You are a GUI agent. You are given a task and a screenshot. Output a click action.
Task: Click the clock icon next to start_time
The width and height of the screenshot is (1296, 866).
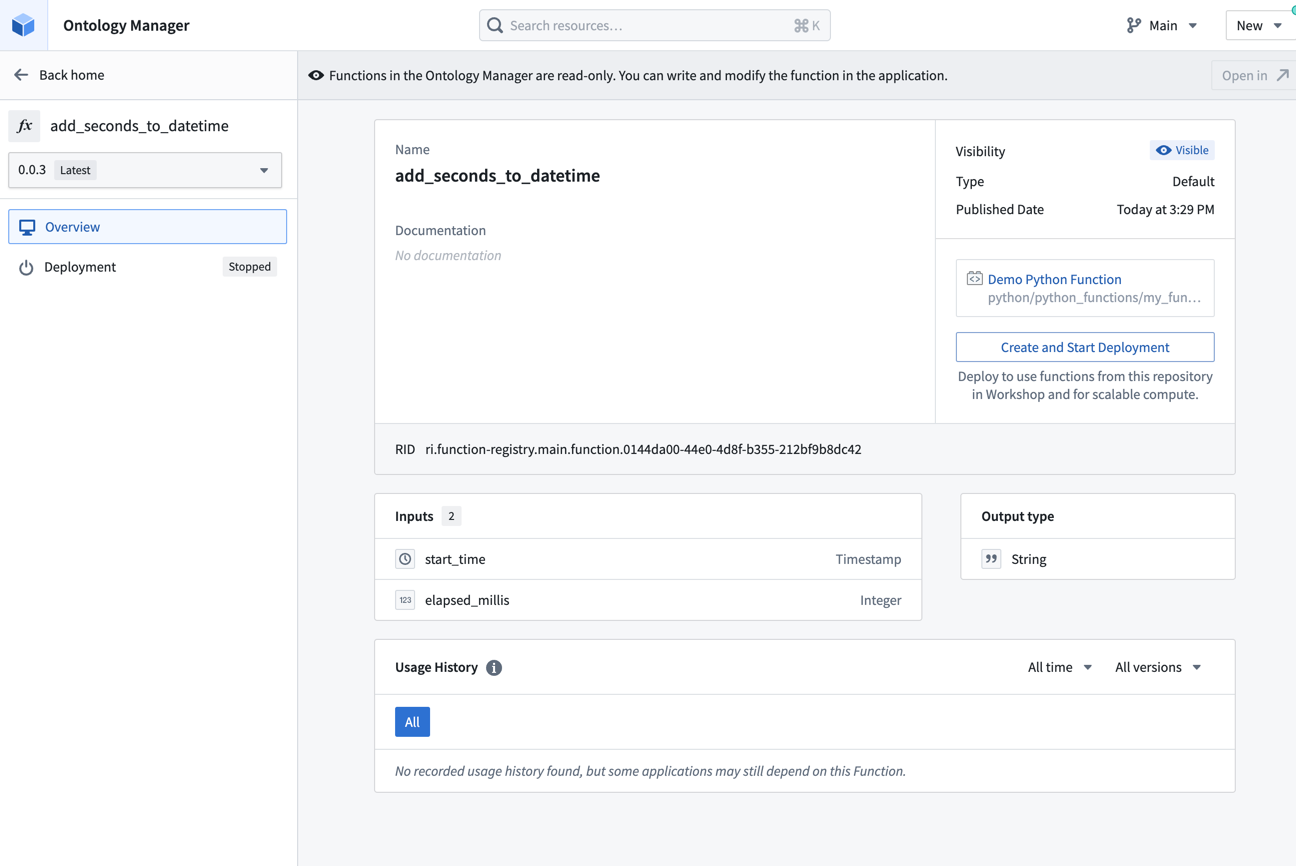point(405,559)
